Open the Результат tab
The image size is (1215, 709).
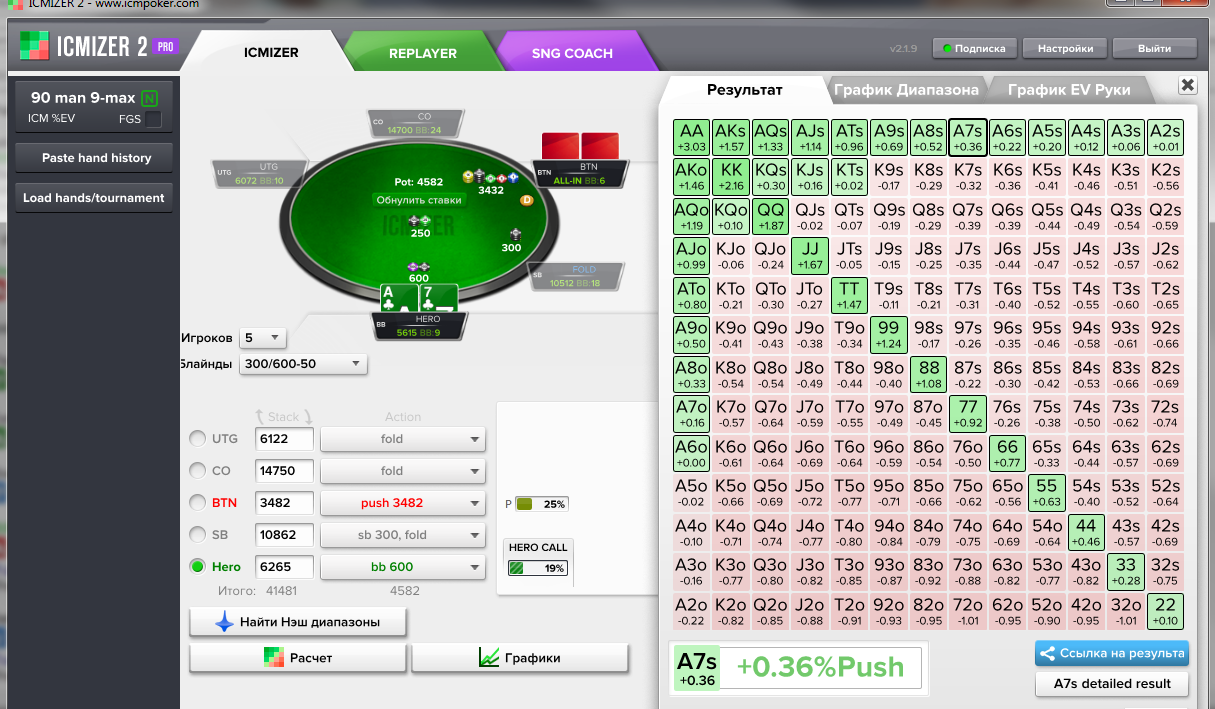click(x=745, y=89)
